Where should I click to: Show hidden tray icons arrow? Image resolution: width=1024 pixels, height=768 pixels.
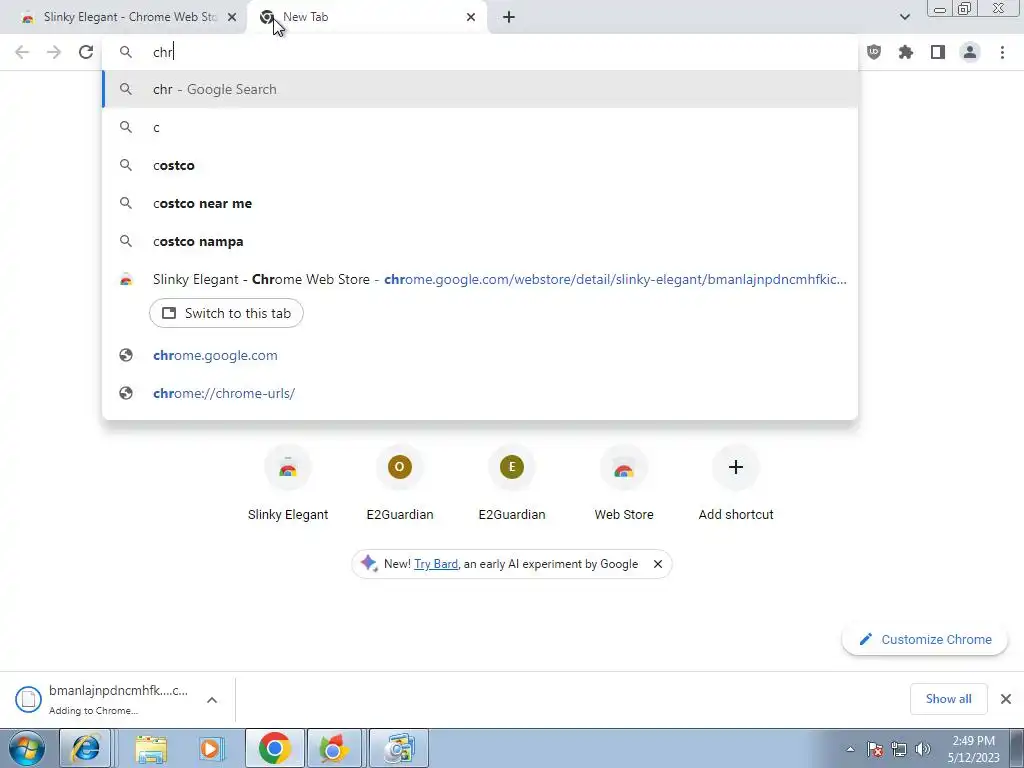(850, 749)
